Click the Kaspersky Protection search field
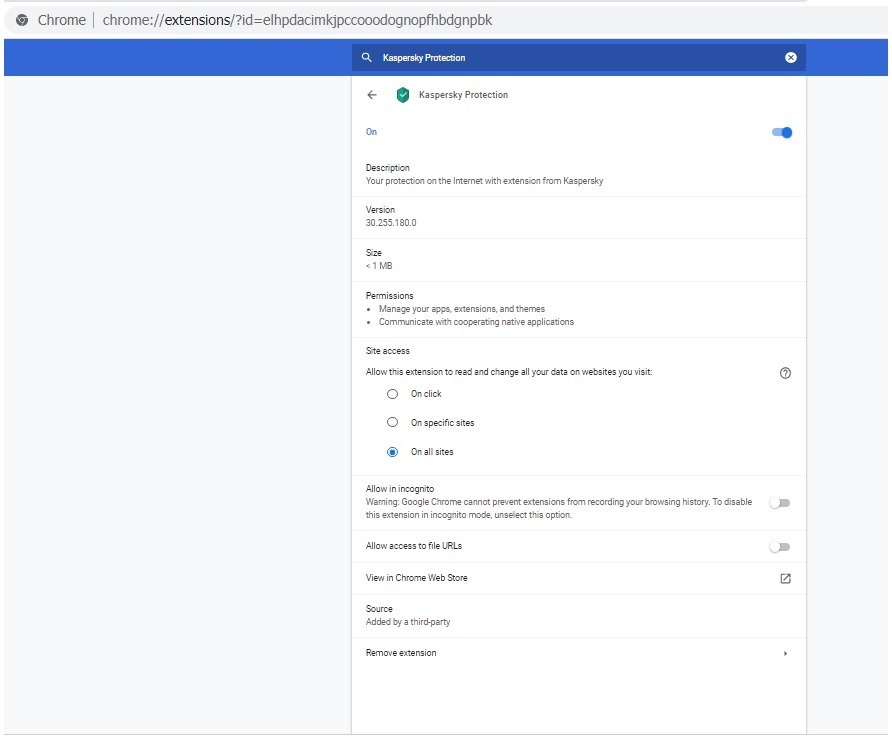Viewport: 892px width, 740px height. pyautogui.click(x=579, y=57)
